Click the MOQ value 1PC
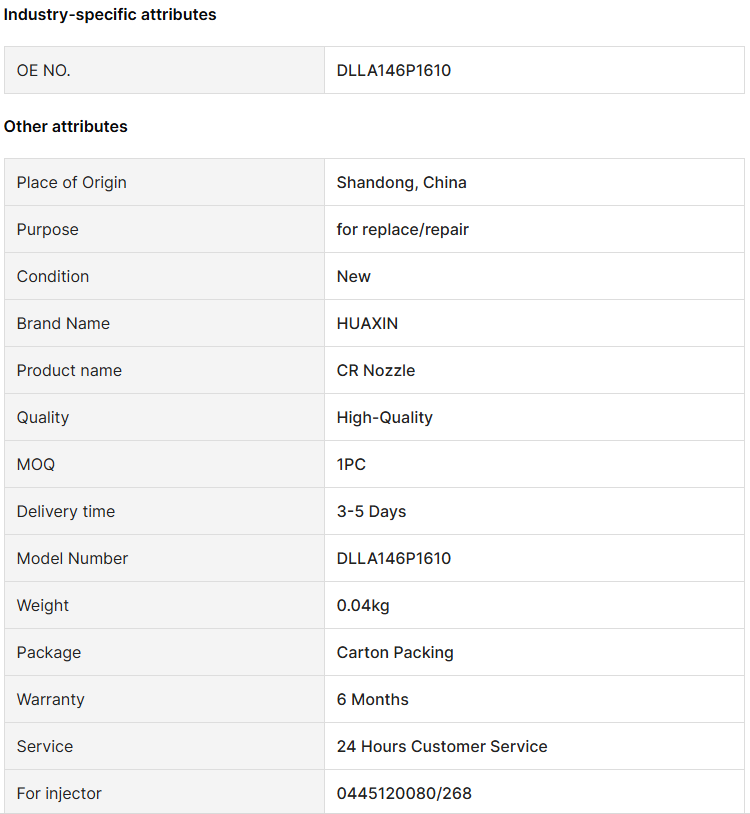The image size is (750, 814). [x=351, y=464]
